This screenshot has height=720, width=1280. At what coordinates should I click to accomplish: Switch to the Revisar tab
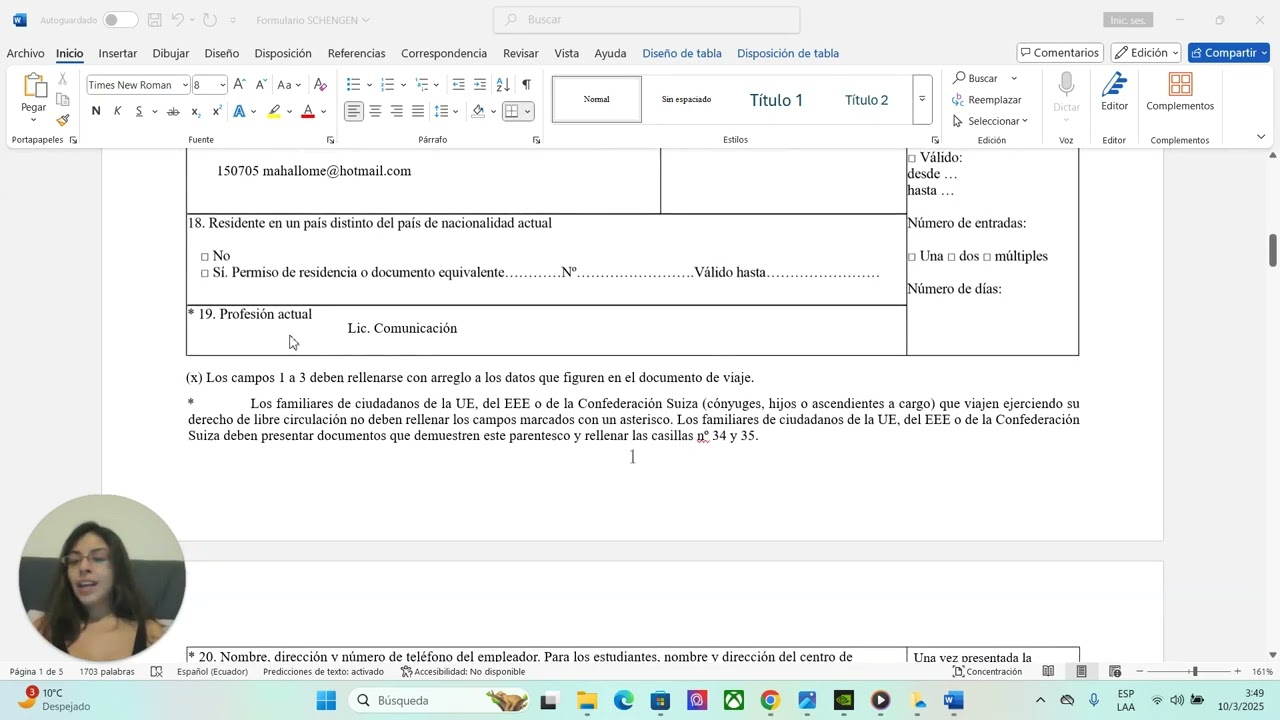point(521,53)
